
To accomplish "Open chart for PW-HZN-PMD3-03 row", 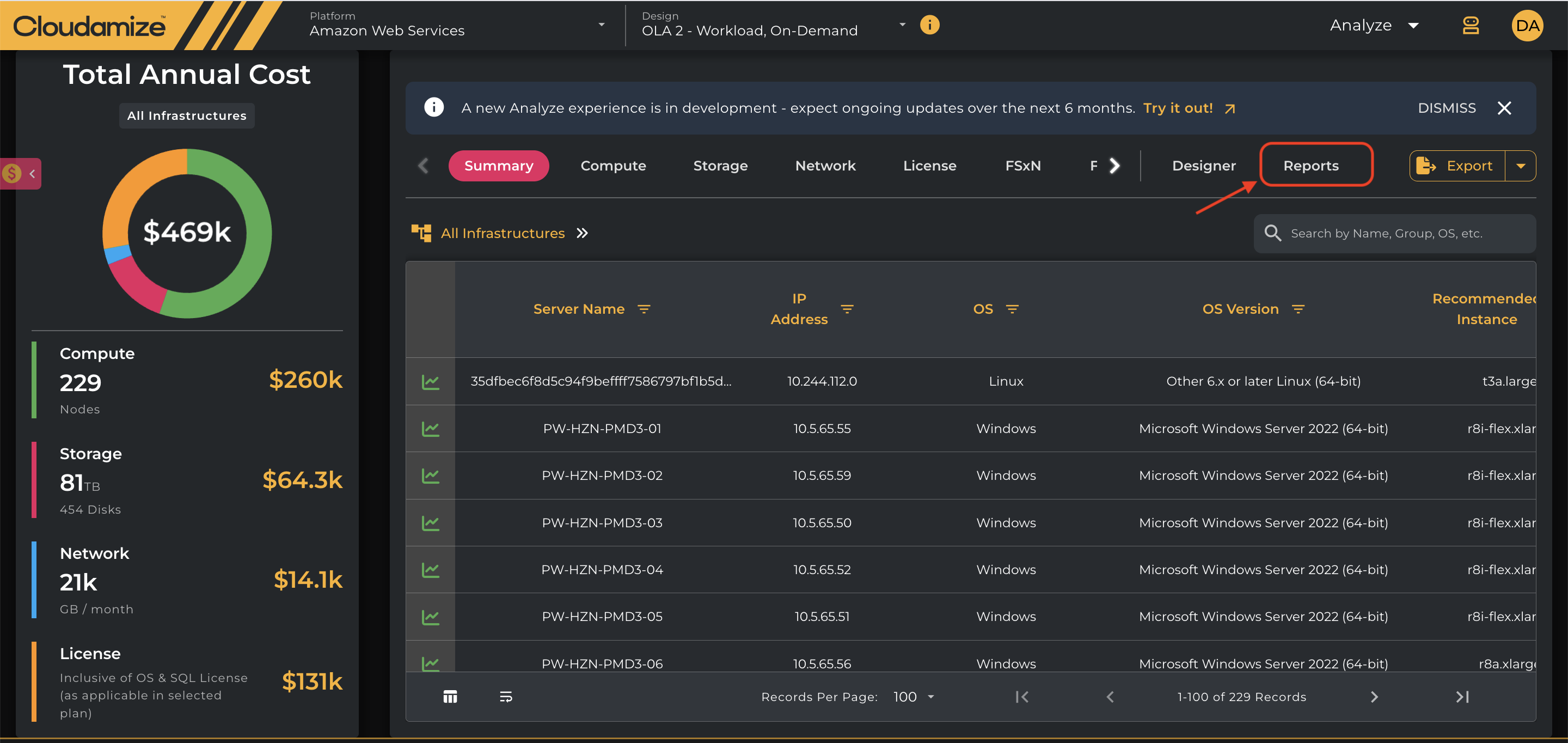I will (x=430, y=523).
